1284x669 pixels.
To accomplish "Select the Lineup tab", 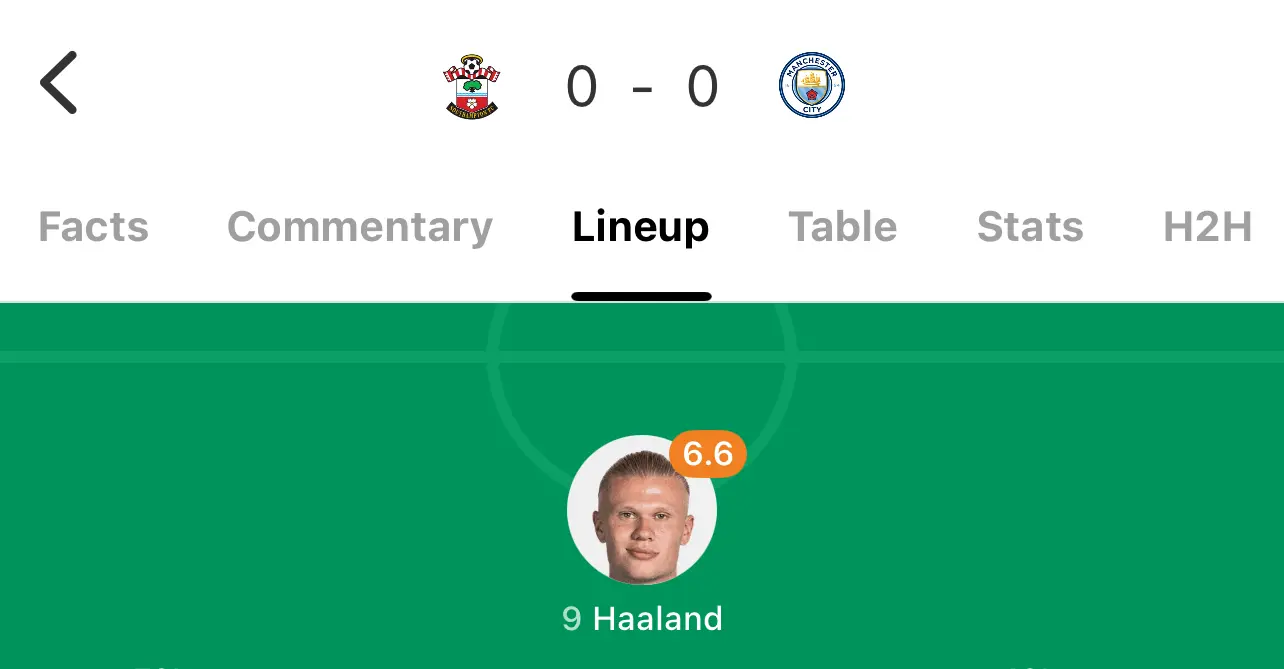I will pos(641,227).
